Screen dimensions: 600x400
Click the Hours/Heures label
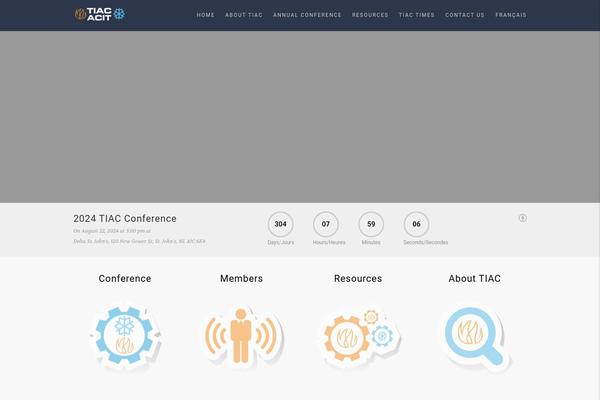329,243
